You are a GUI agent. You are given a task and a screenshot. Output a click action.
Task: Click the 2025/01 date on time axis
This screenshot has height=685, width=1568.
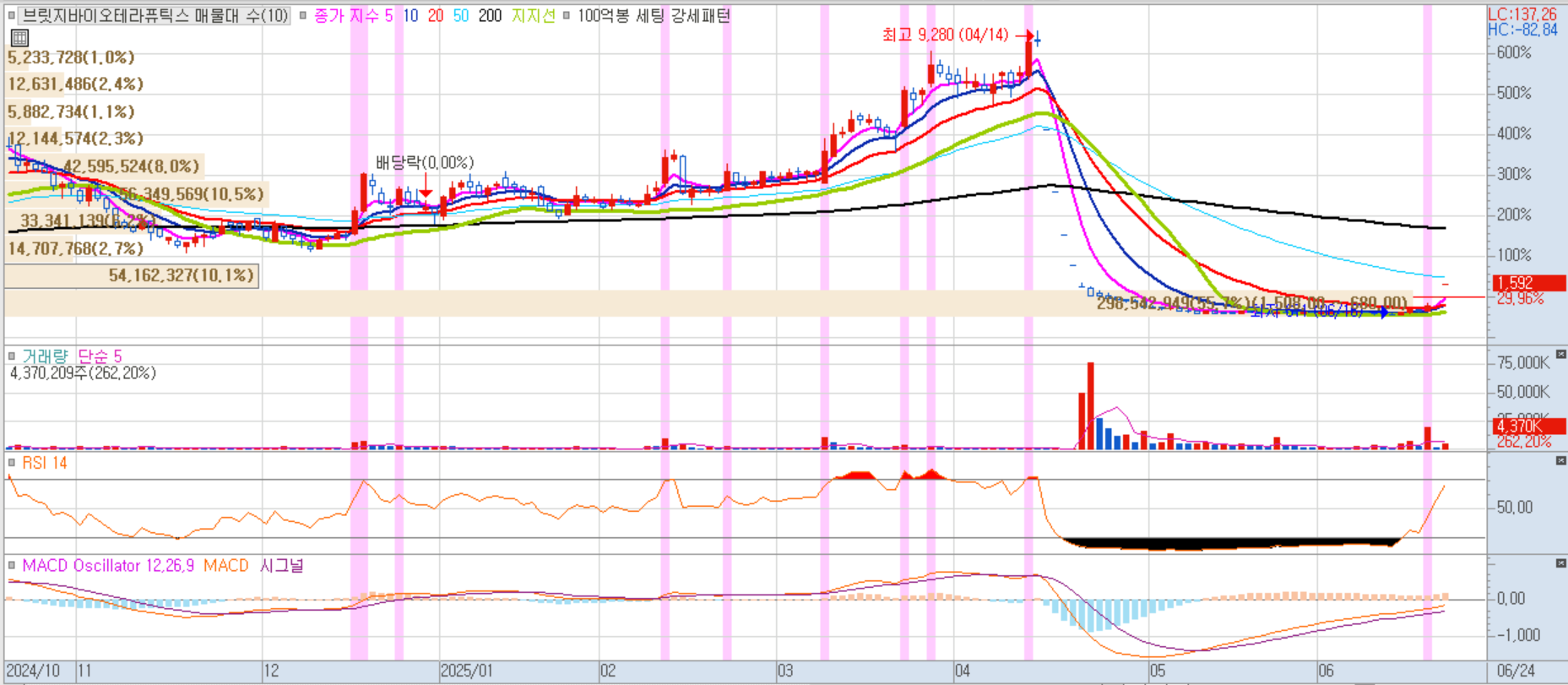[x=467, y=671]
